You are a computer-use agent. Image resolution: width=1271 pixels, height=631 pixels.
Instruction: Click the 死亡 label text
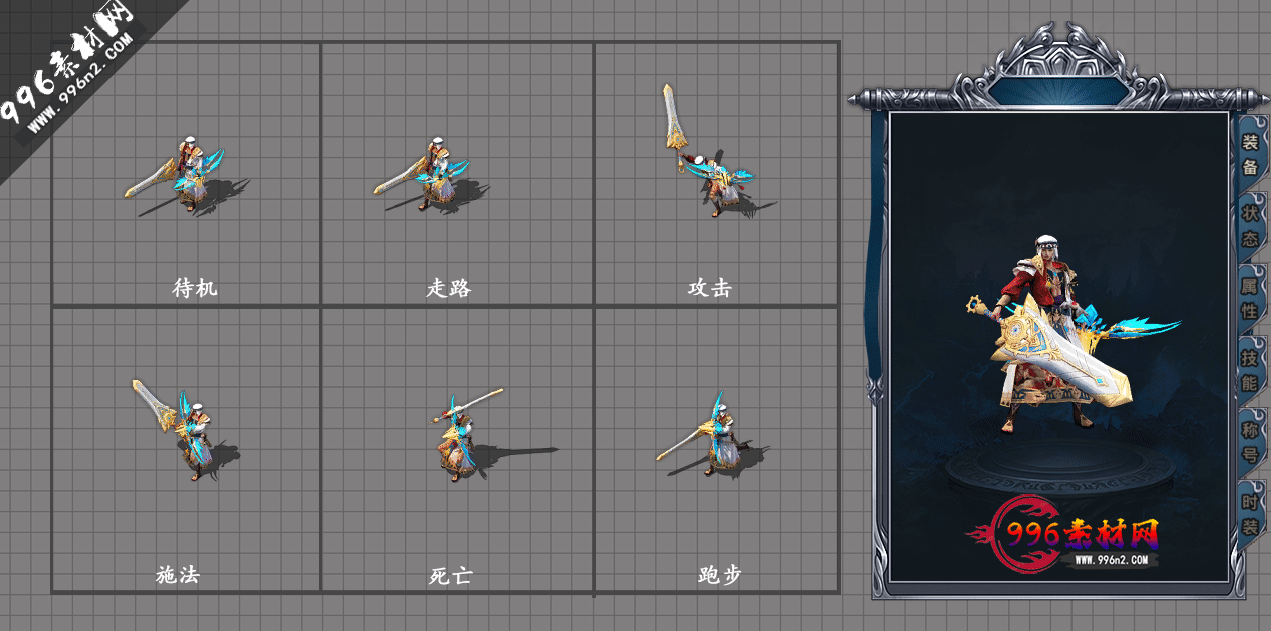(451, 575)
